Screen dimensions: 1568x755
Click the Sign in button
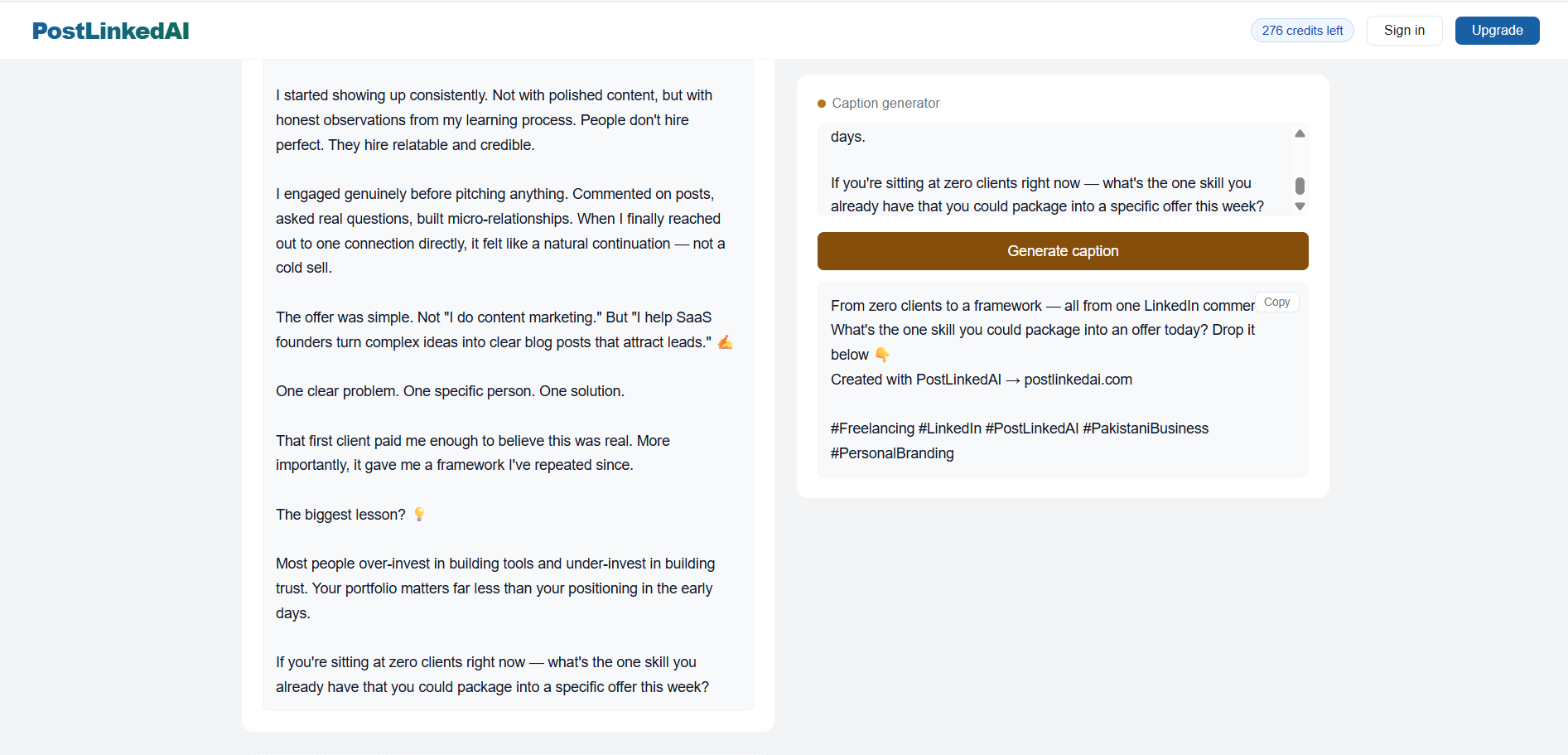tap(1404, 31)
